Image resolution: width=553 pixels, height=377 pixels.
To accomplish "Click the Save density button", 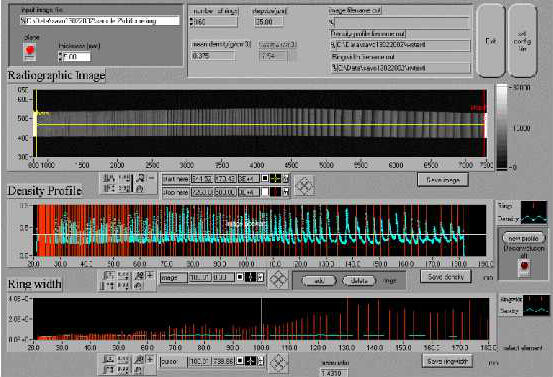I will 446,276.
